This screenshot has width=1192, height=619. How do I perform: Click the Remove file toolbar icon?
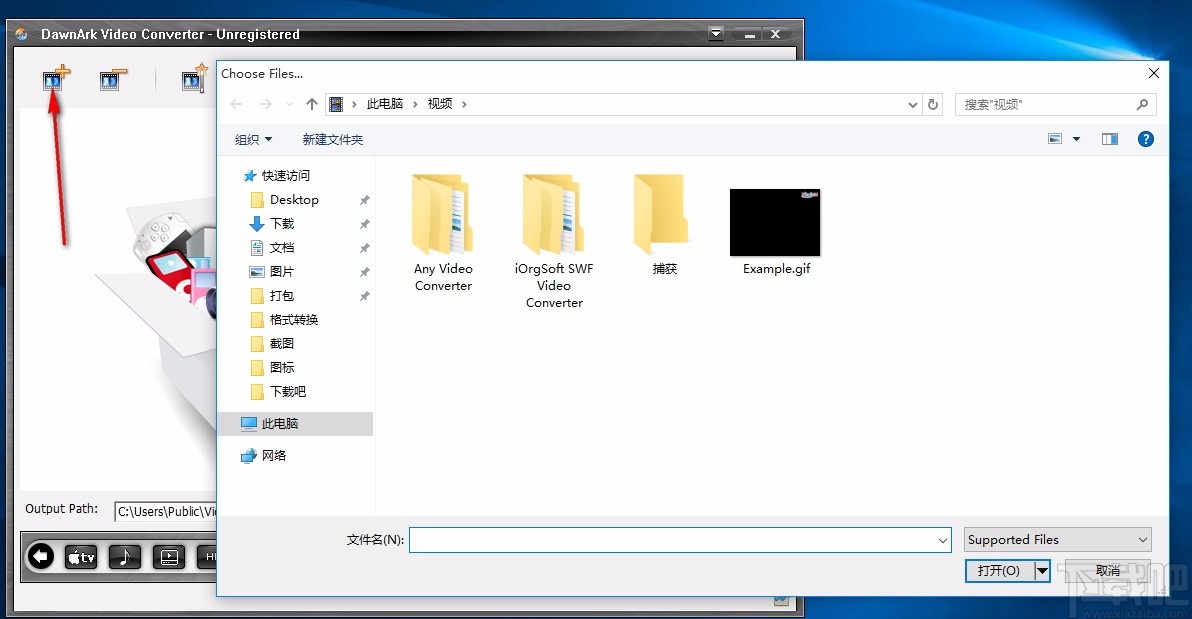click(112, 78)
